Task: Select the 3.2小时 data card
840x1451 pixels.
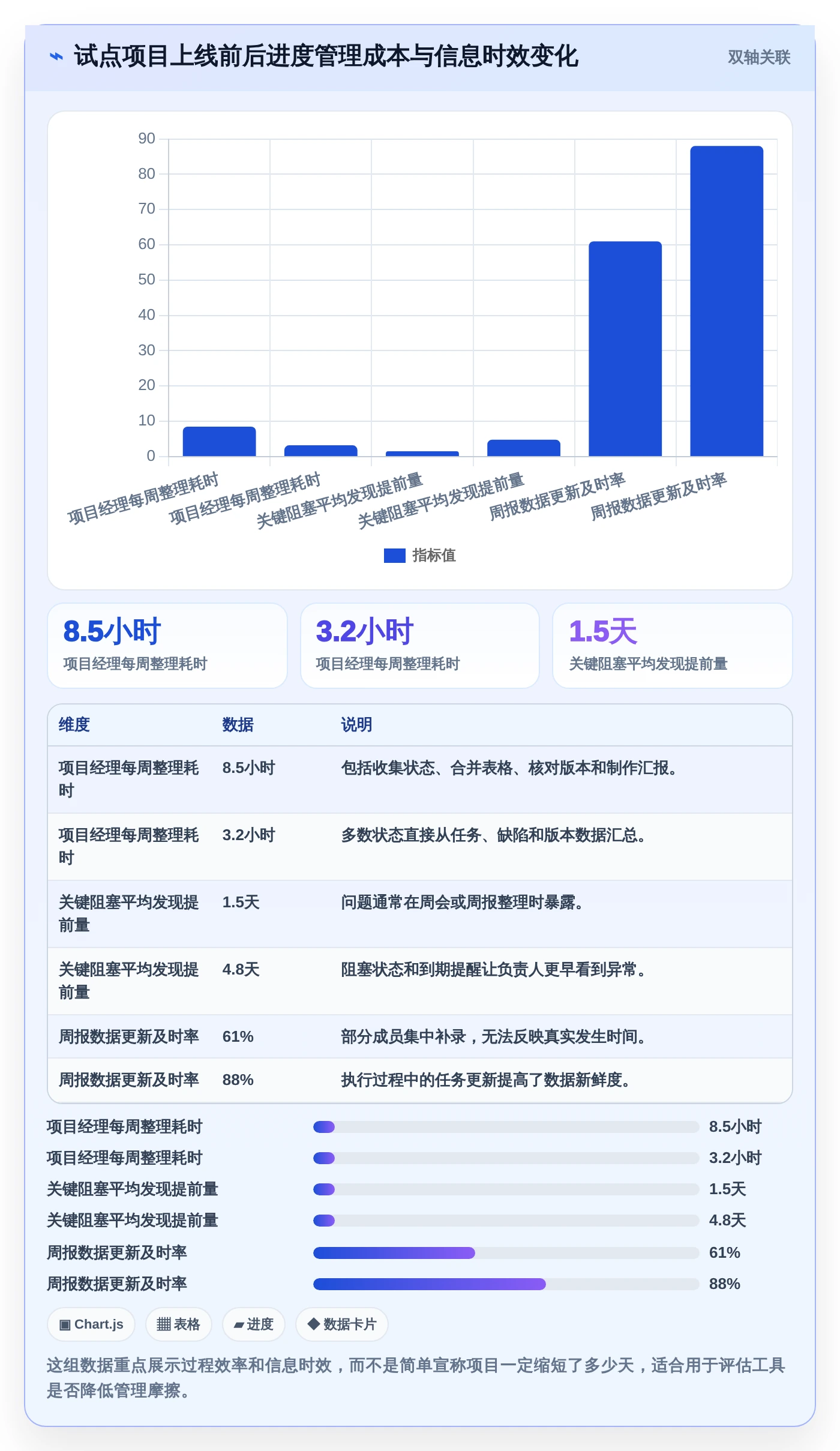Action: tap(420, 646)
